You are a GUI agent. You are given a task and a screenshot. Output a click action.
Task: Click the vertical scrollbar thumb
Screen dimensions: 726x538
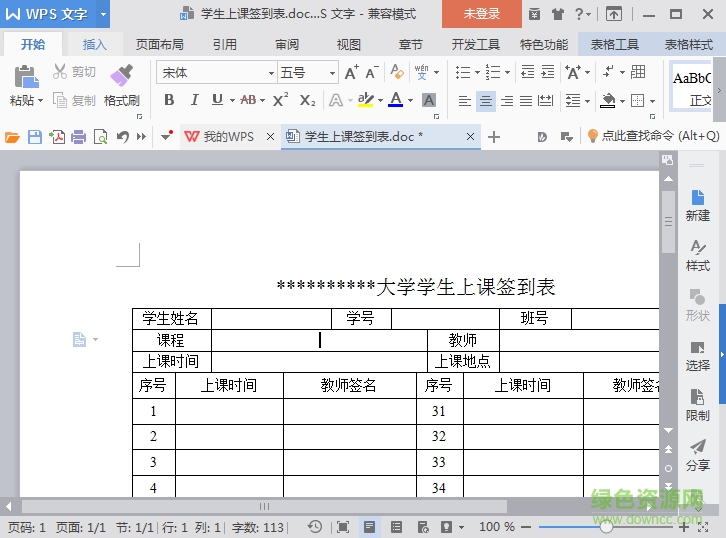668,222
